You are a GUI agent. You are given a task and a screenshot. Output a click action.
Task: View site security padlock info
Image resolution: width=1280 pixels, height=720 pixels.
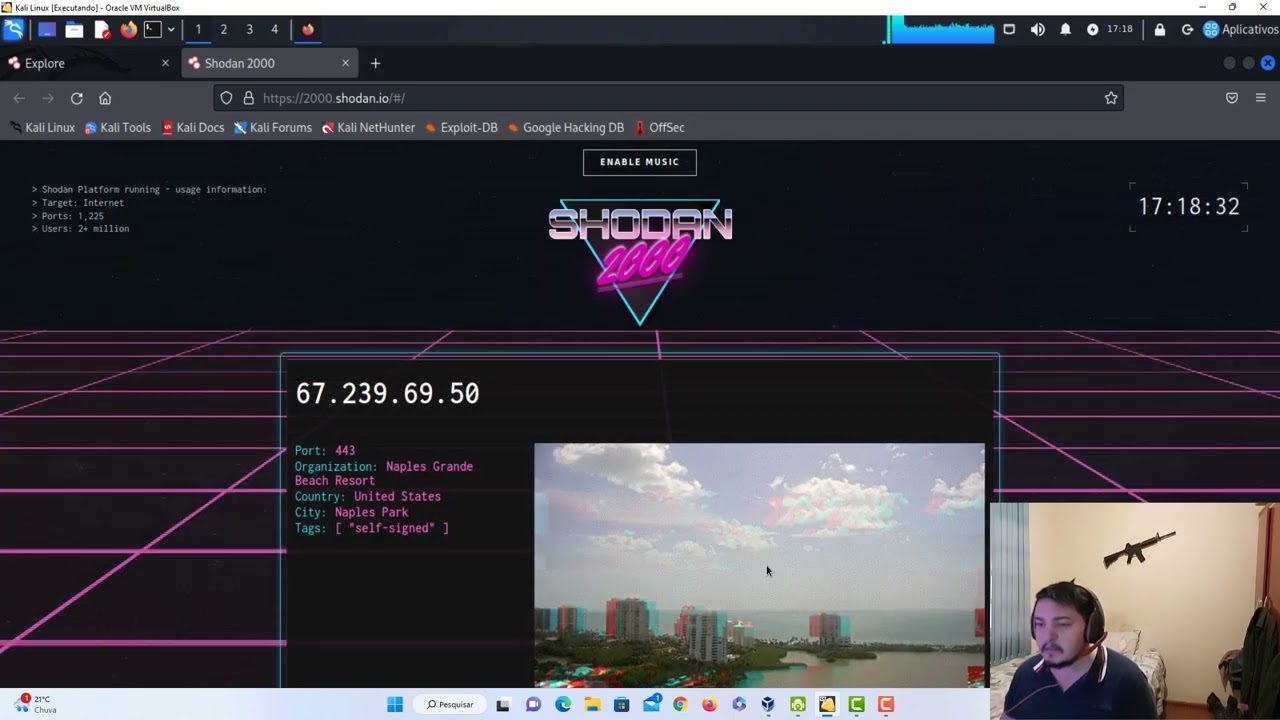coord(248,98)
